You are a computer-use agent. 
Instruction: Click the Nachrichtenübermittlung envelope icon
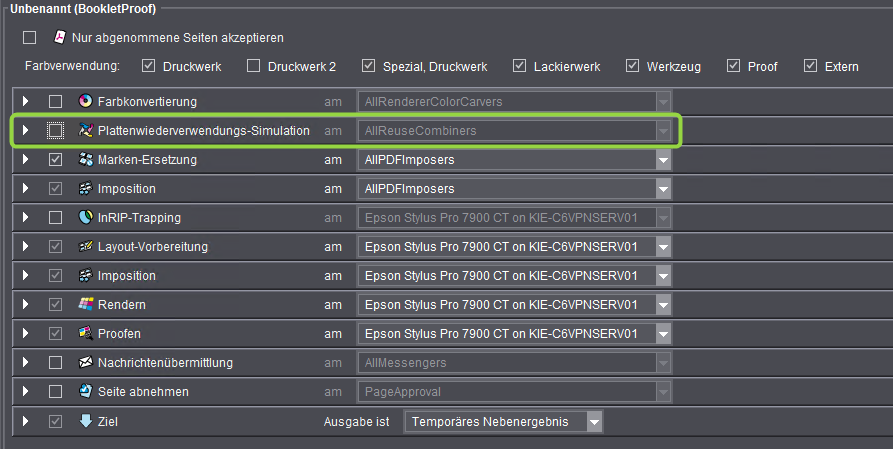(x=85, y=362)
